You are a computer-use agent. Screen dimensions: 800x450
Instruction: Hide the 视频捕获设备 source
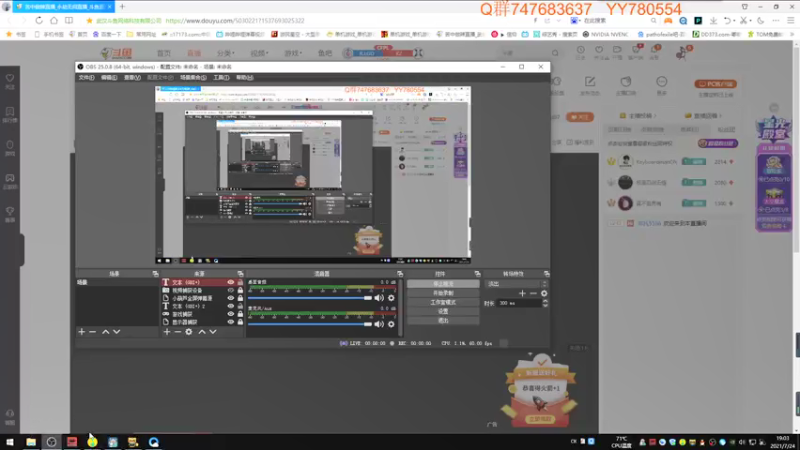pyautogui.click(x=231, y=290)
